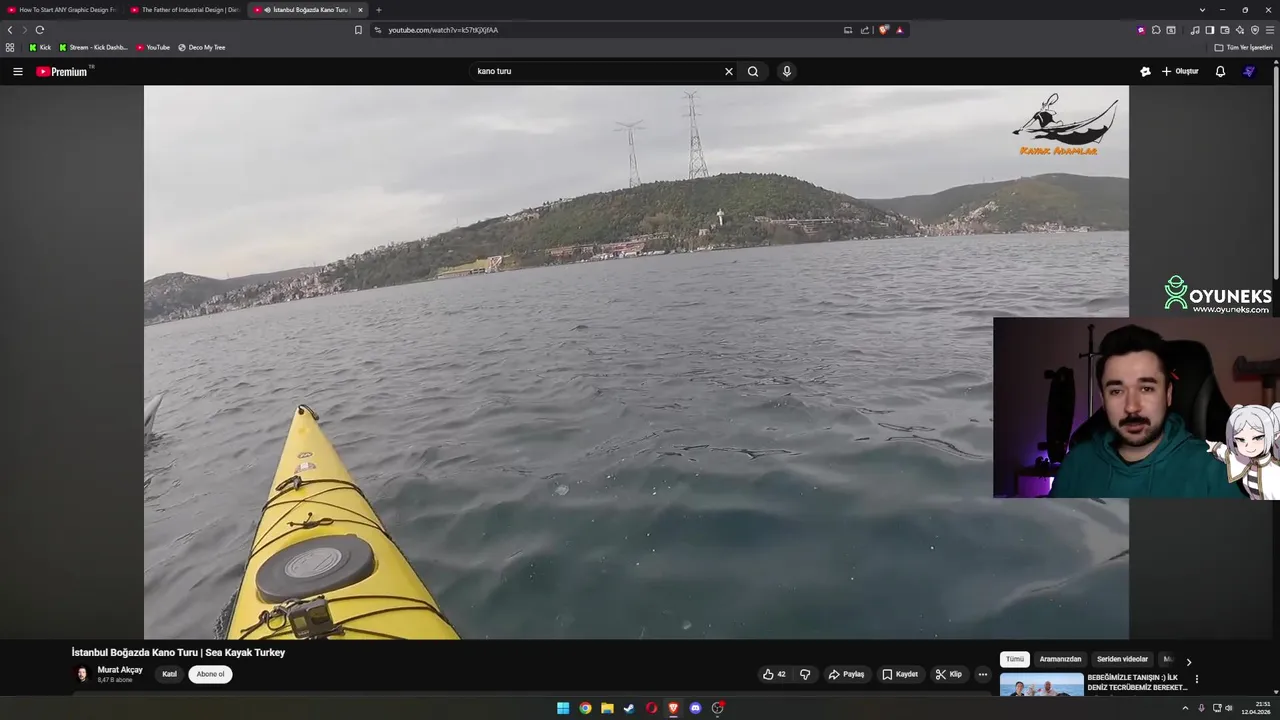Show hidden system tray icons

point(1186,708)
